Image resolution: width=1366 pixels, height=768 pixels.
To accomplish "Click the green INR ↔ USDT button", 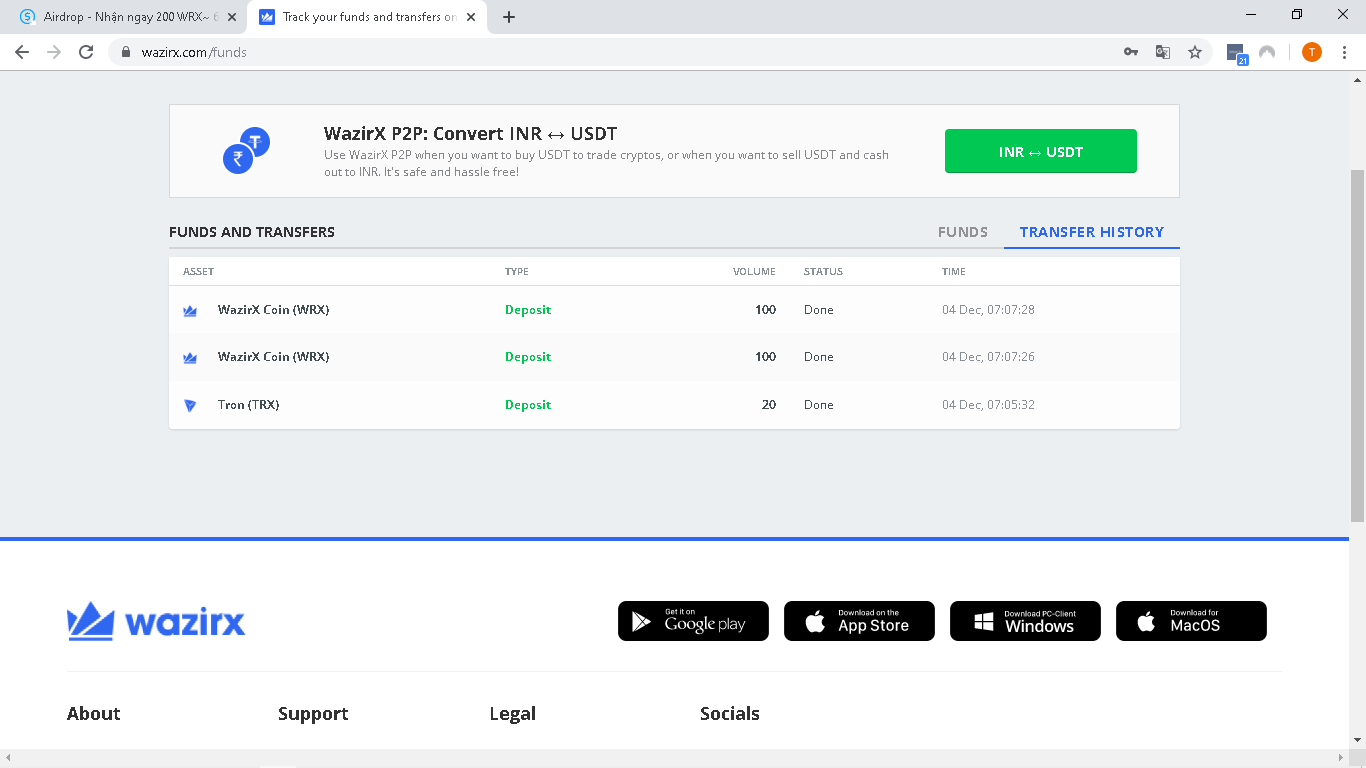I will (x=1040, y=151).
